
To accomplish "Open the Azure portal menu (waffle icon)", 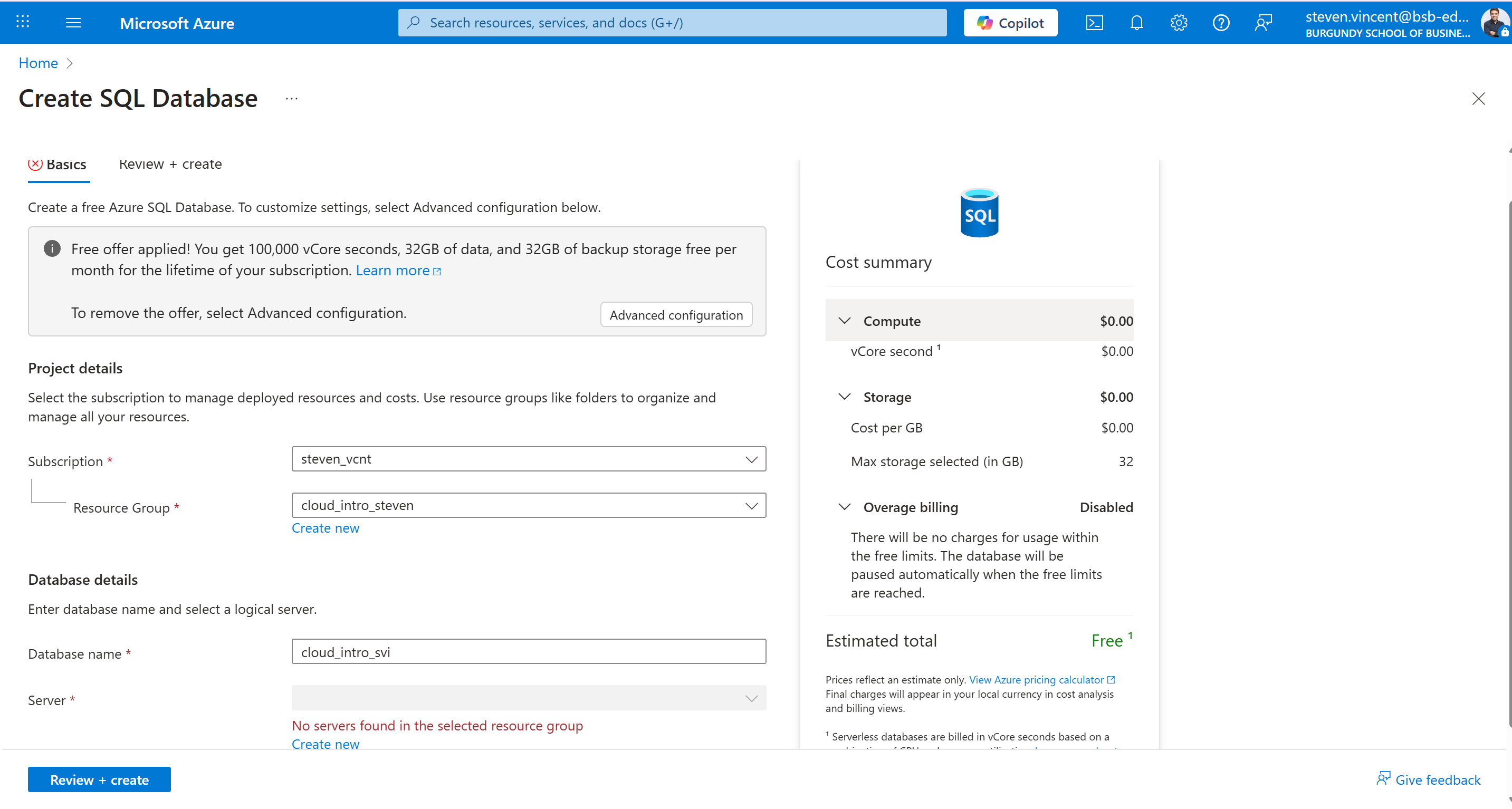I will (22, 22).
